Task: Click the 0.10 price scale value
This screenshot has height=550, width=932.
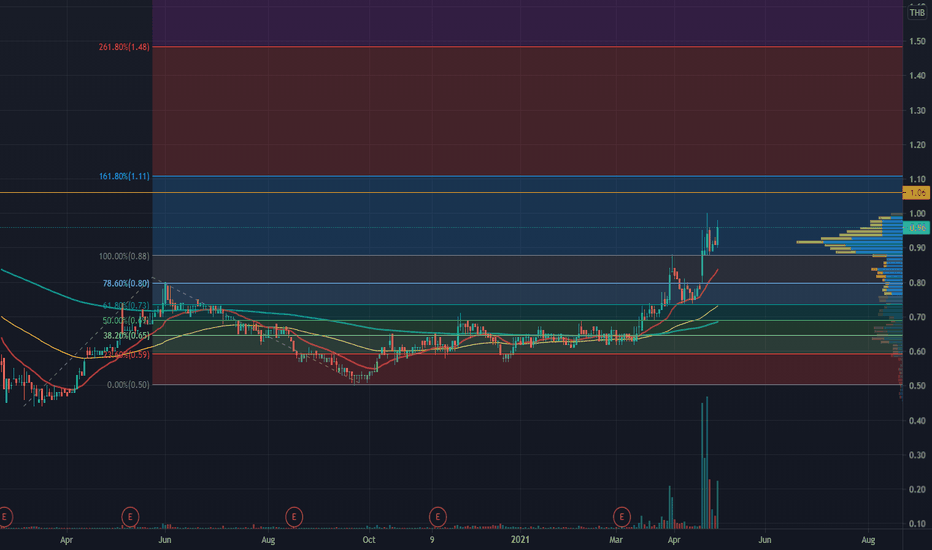Action: [x=917, y=524]
